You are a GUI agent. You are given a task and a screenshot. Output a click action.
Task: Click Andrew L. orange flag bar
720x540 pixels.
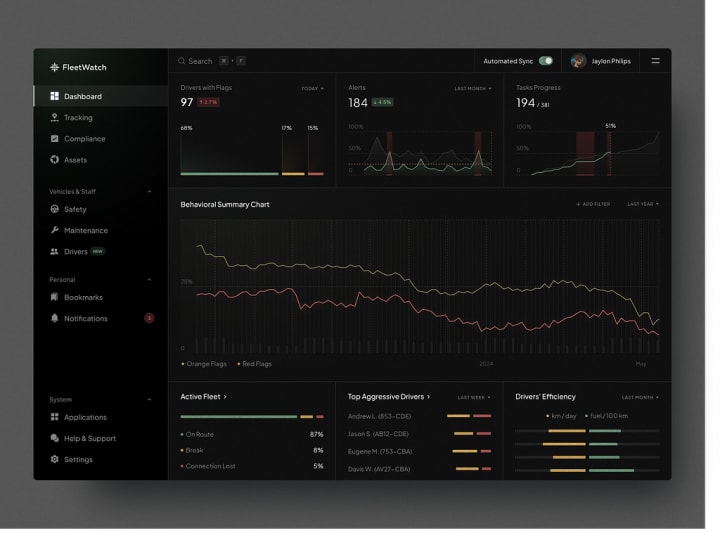[x=460, y=416]
